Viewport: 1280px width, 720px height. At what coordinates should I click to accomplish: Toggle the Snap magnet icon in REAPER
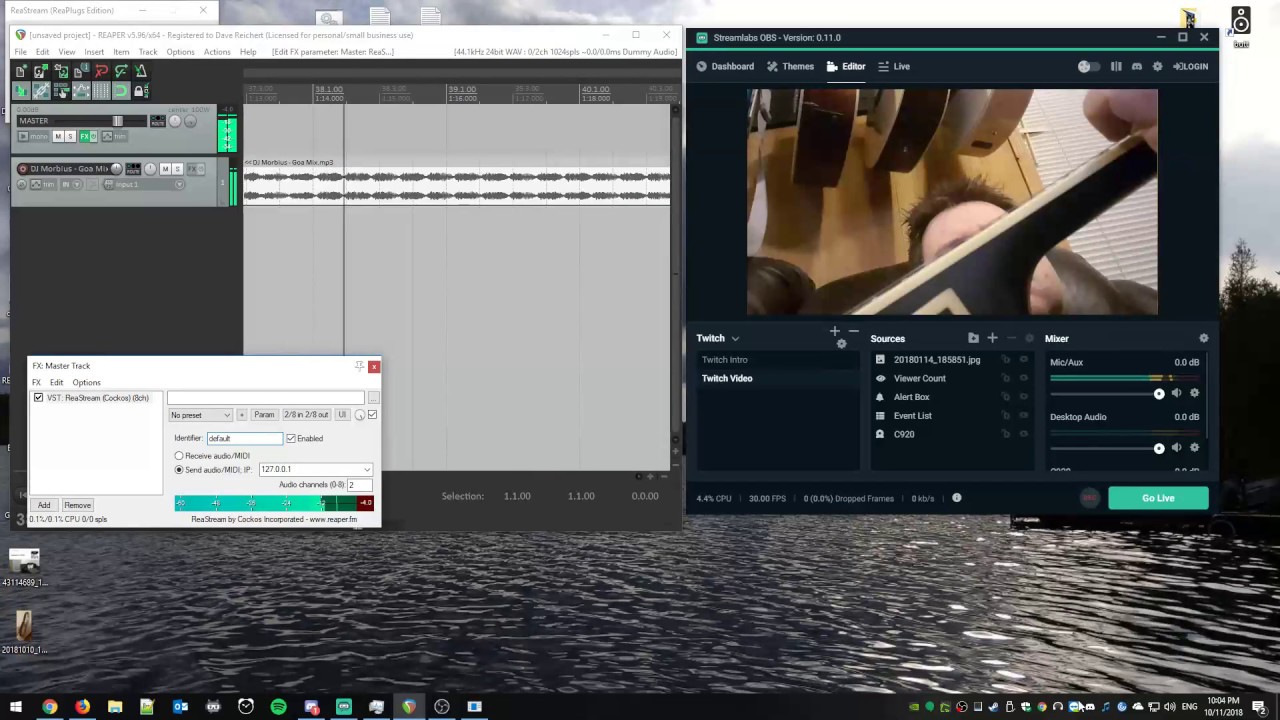click(x=121, y=91)
